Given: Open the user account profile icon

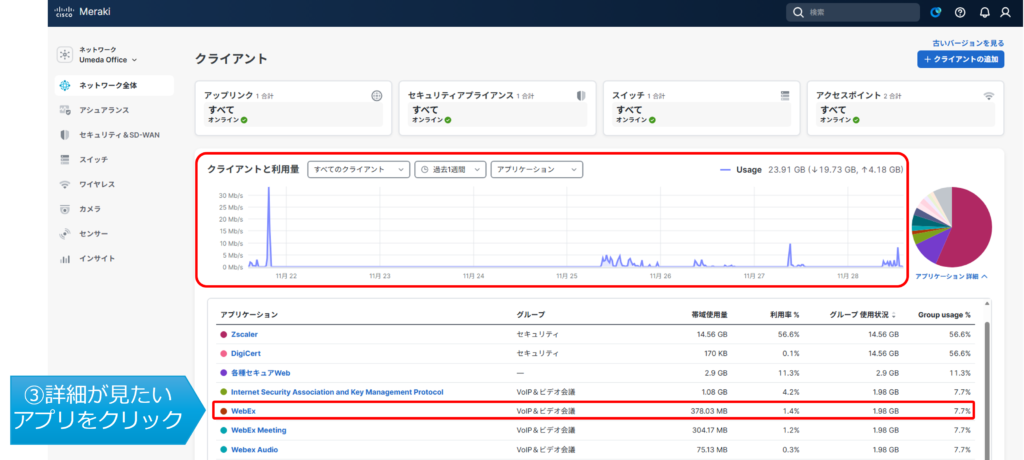Looking at the screenshot, I should coord(1007,12).
